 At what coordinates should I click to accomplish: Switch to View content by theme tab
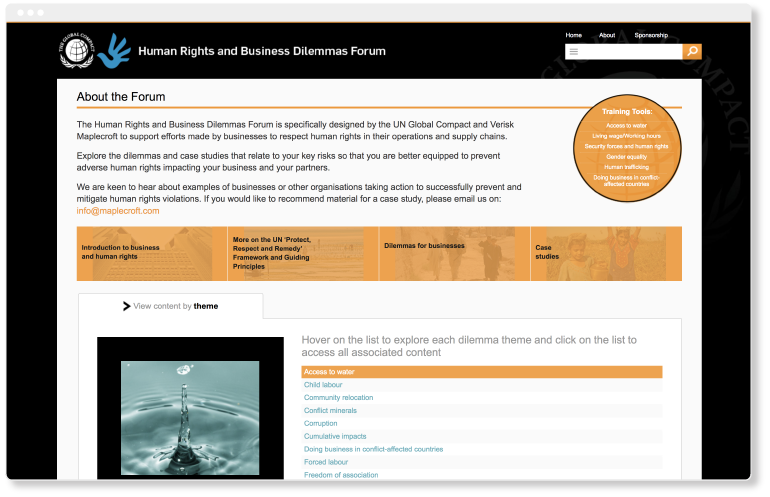coord(171,306)
